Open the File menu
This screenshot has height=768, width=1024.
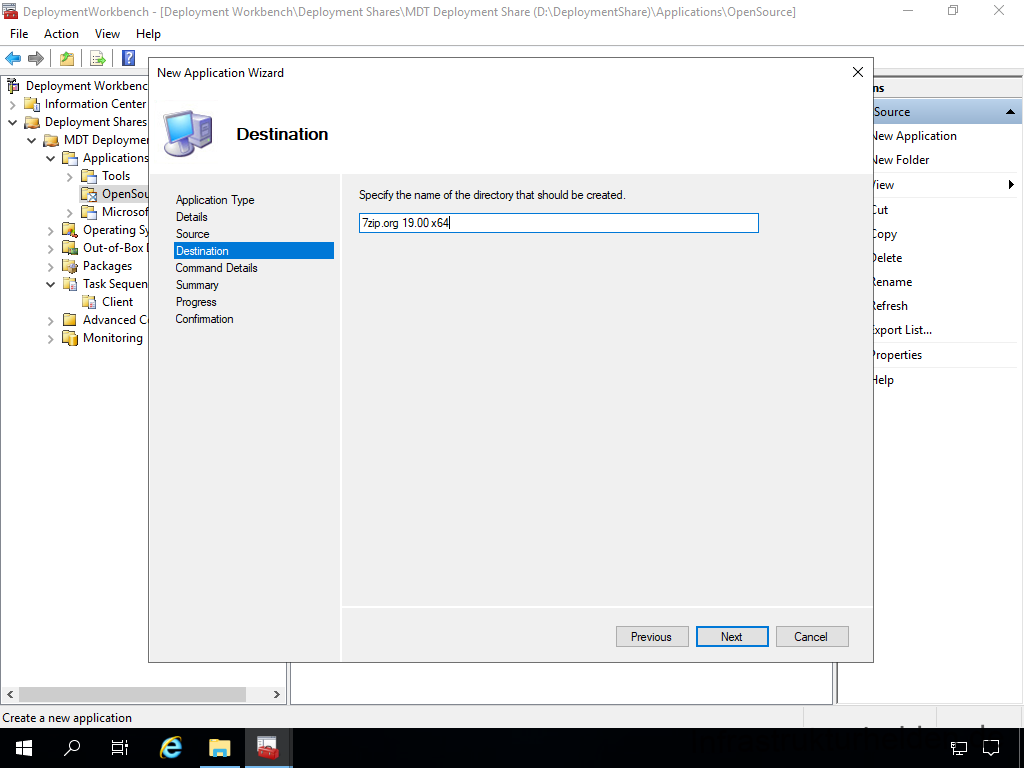tap(19, 34)
